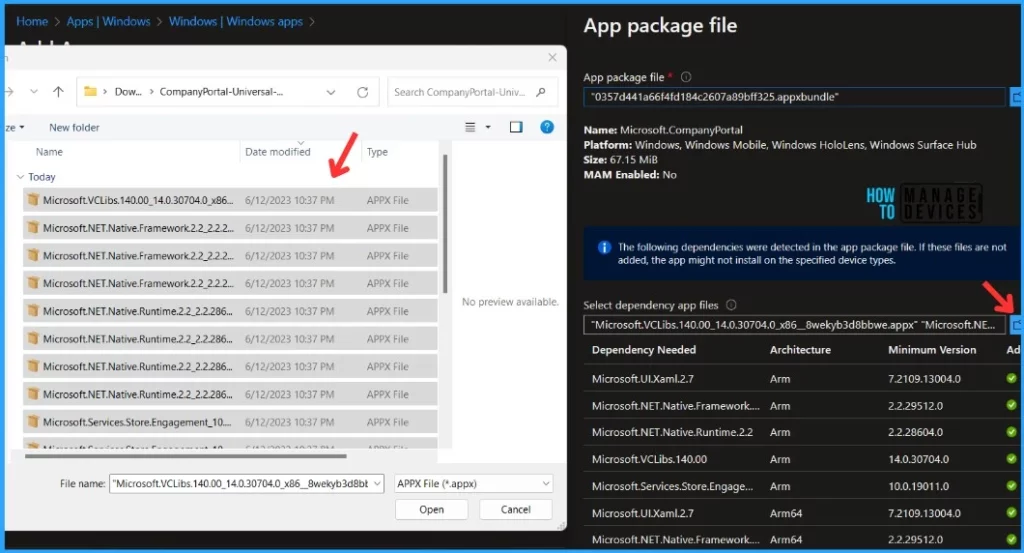Screen dimensions: 1024x553
Task: Click green check for Microsoft.UI.Xaml.2.7 Arm row
Action: (1012, 379)
